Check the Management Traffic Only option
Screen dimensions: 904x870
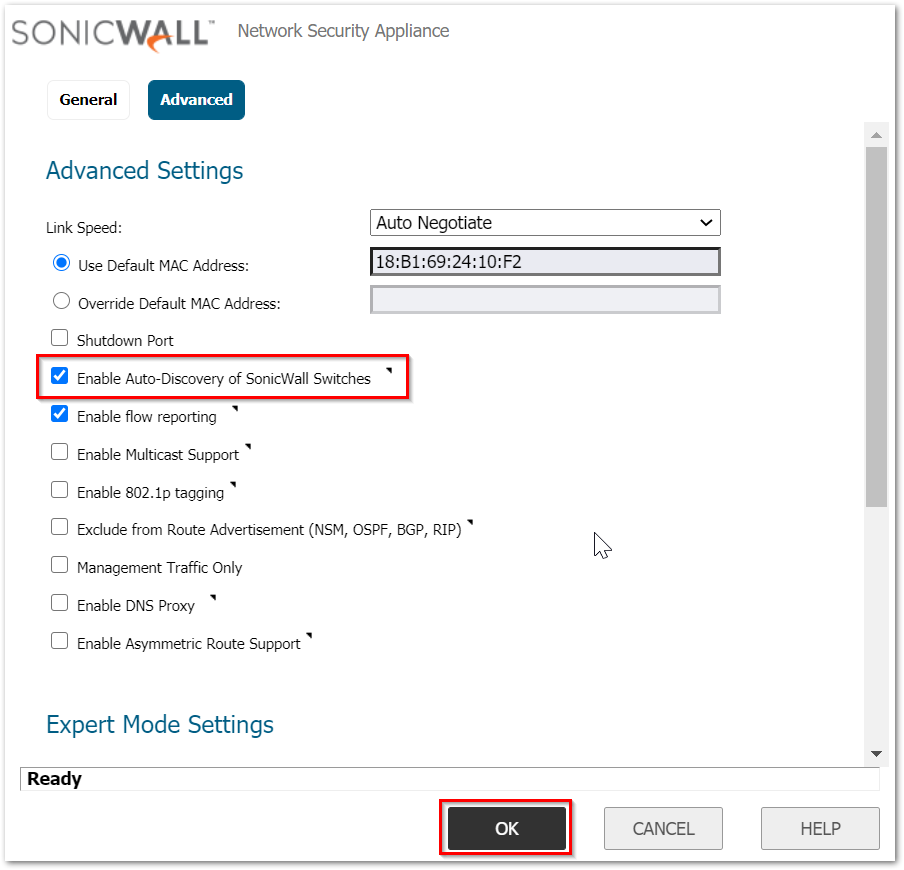click(x=60, y=566)
